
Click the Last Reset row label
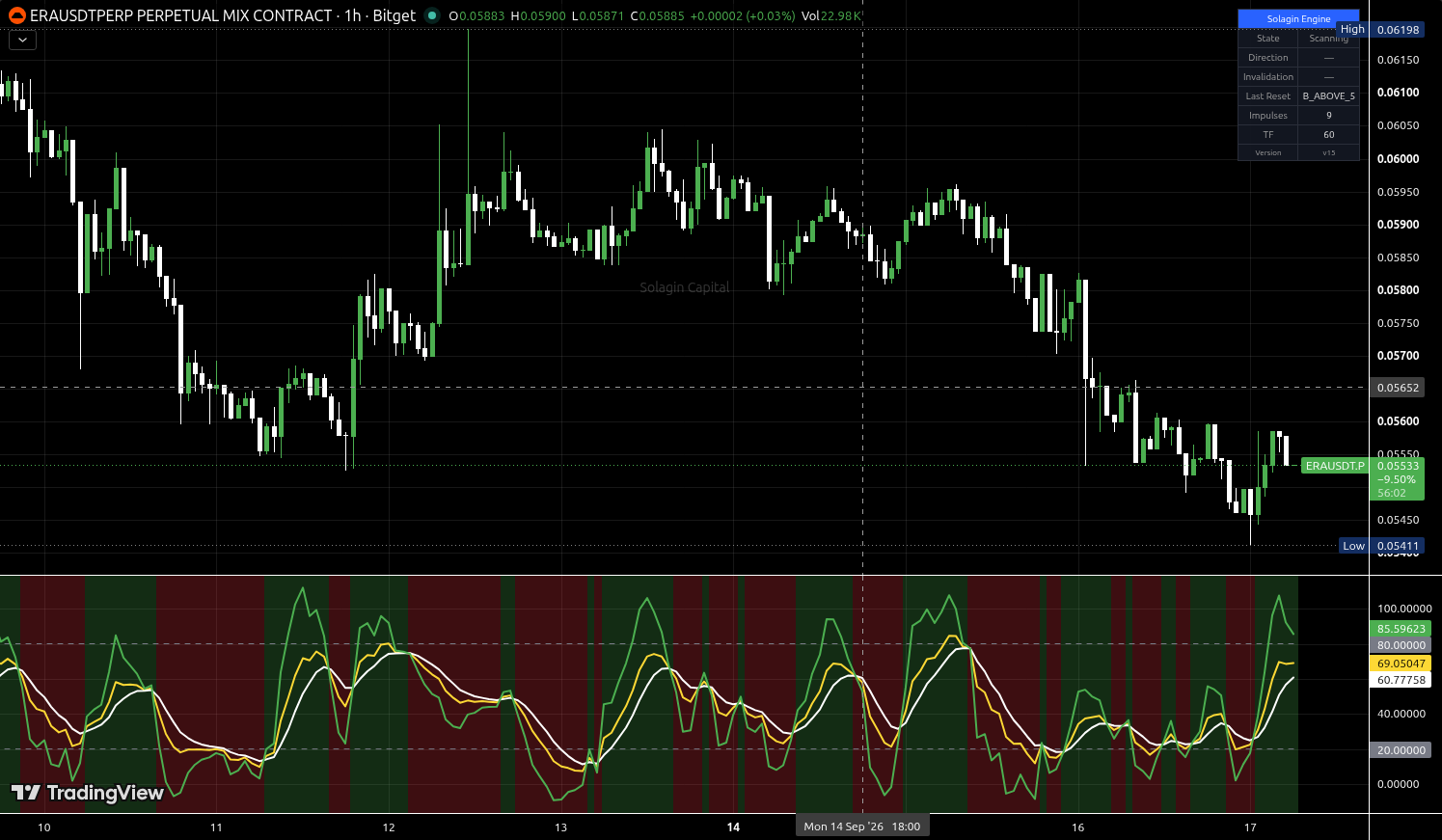[1268, 96]
